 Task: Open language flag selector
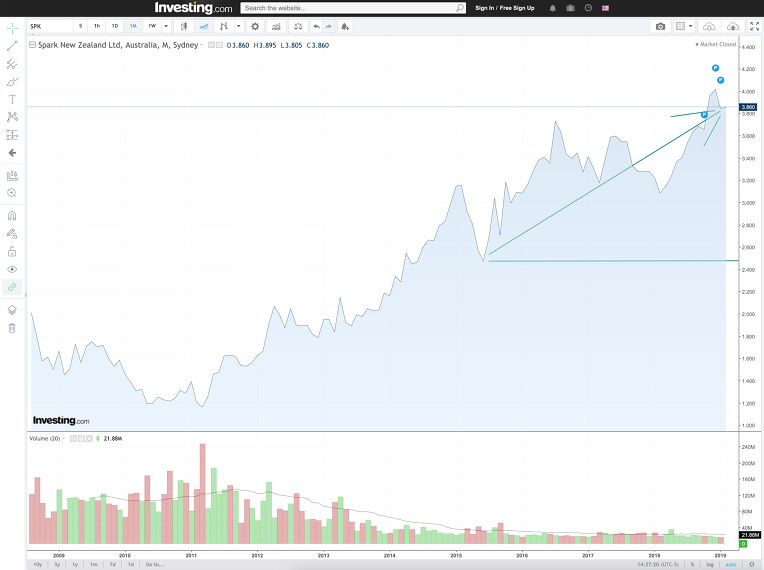click(x=605, y=8)
